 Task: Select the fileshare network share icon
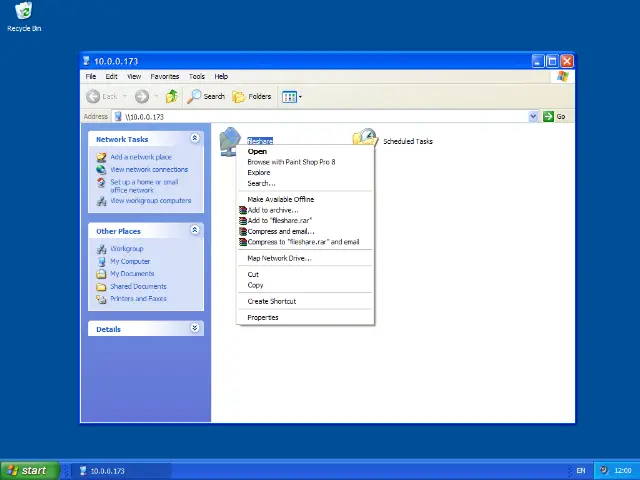230,141
